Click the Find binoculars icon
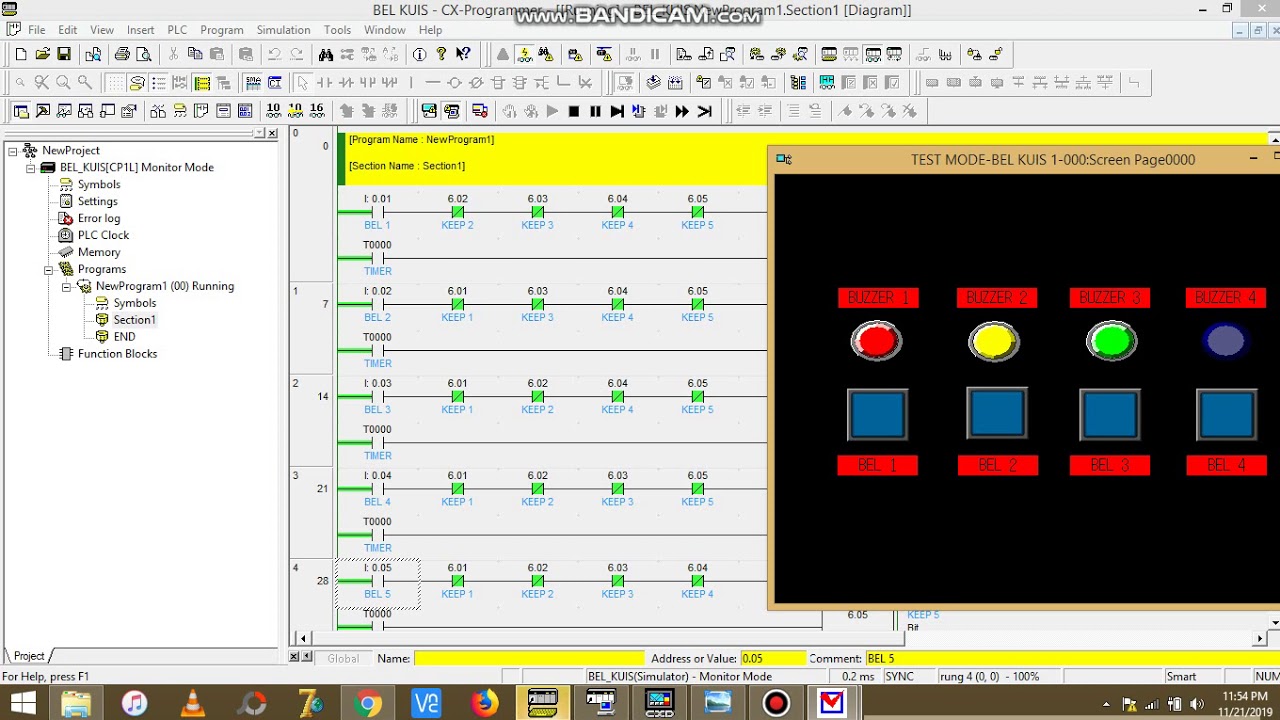 point(325,54)
